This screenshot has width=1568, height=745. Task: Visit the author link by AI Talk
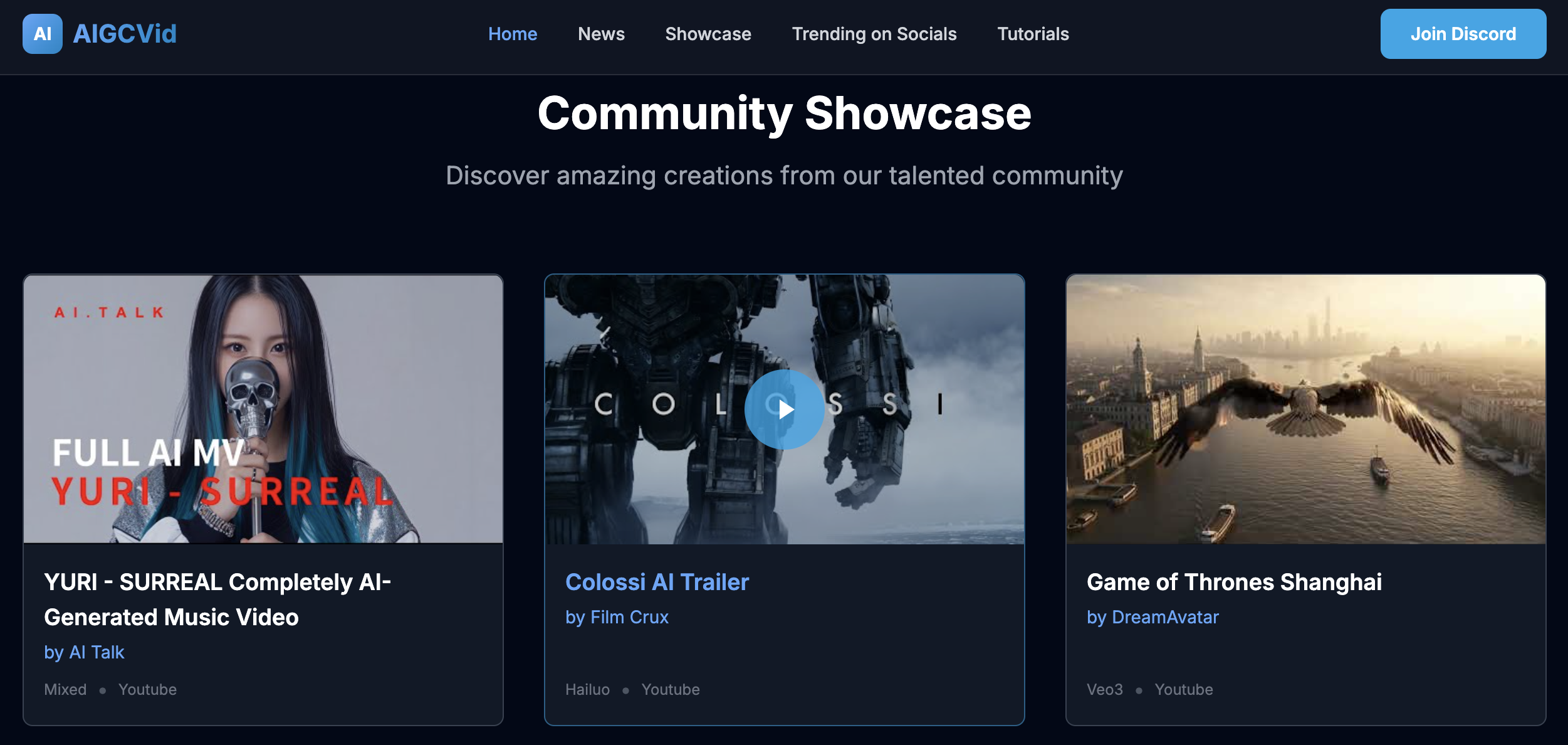[x=84, y=652]
